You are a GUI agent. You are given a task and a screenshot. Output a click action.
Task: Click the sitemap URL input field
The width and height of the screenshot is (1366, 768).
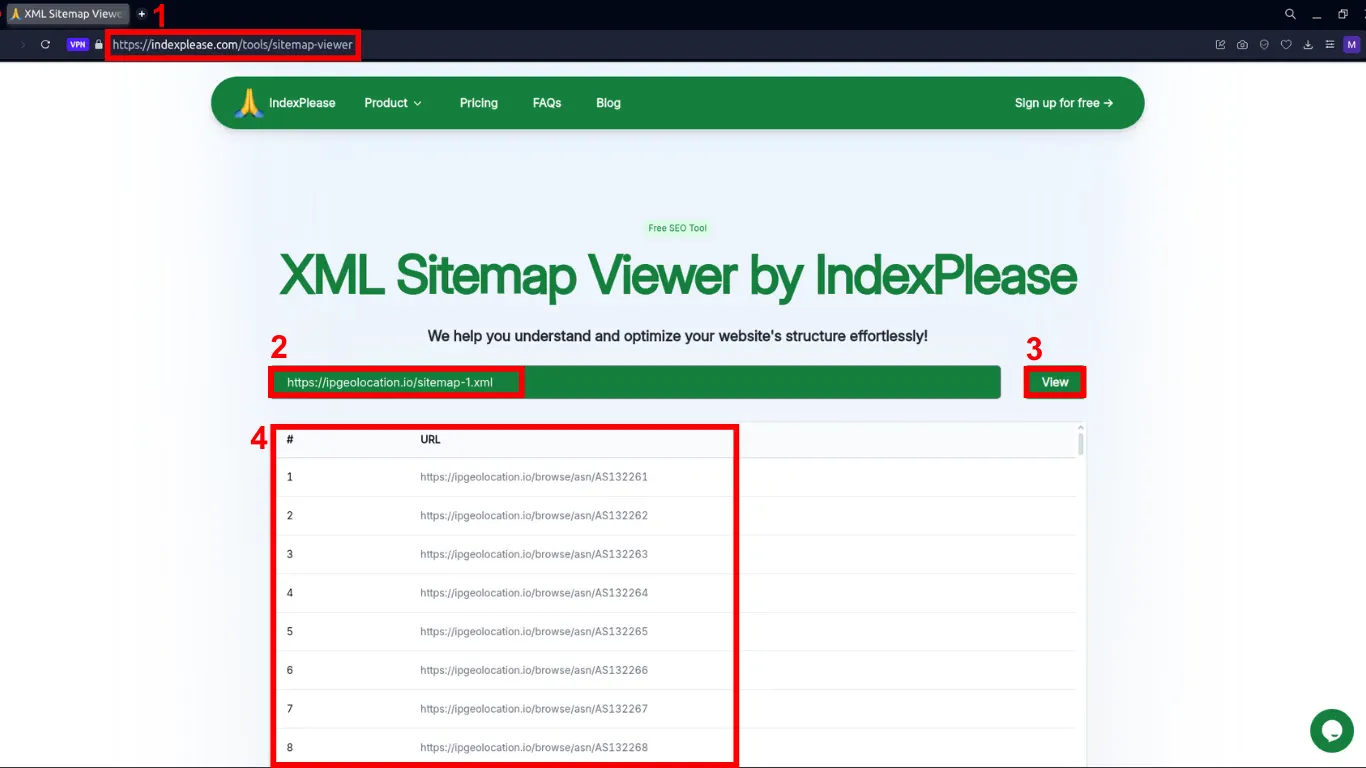click(635, 382)
